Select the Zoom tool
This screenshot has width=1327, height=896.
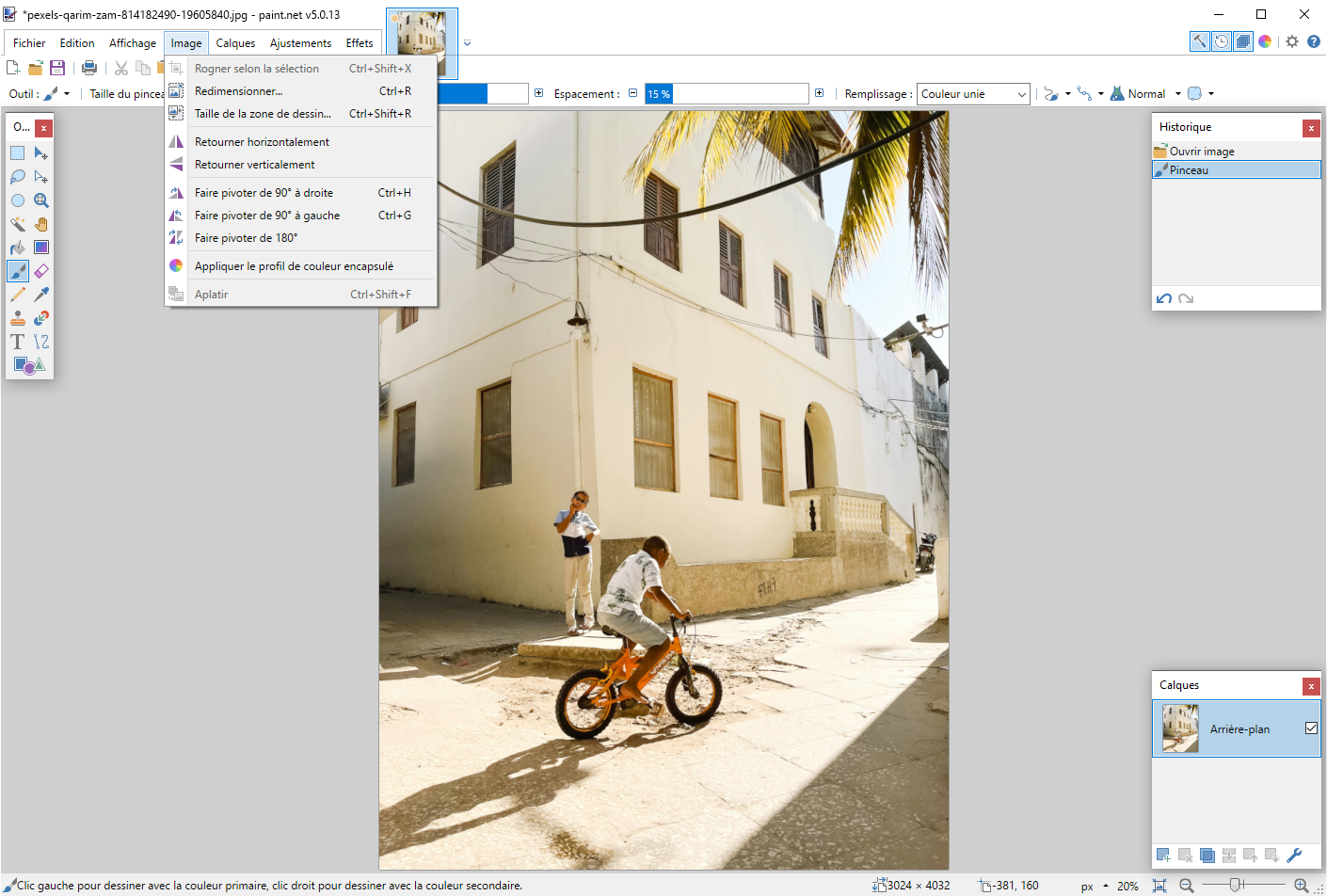[40, 200]
